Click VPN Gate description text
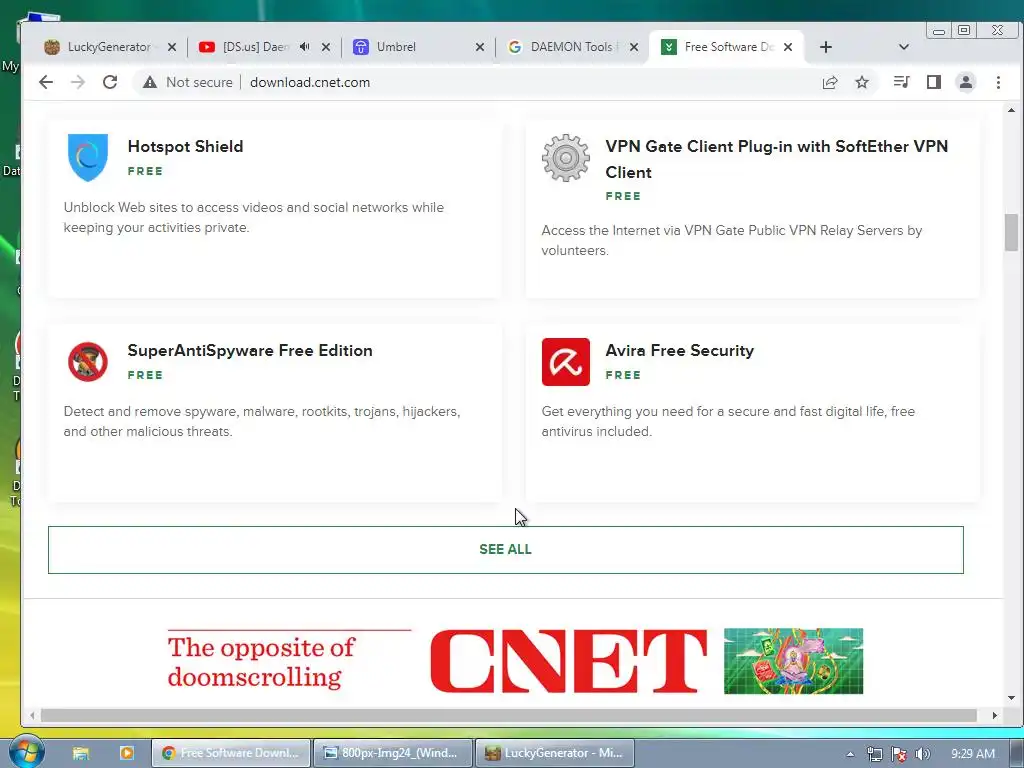 [x=731, y=240]
